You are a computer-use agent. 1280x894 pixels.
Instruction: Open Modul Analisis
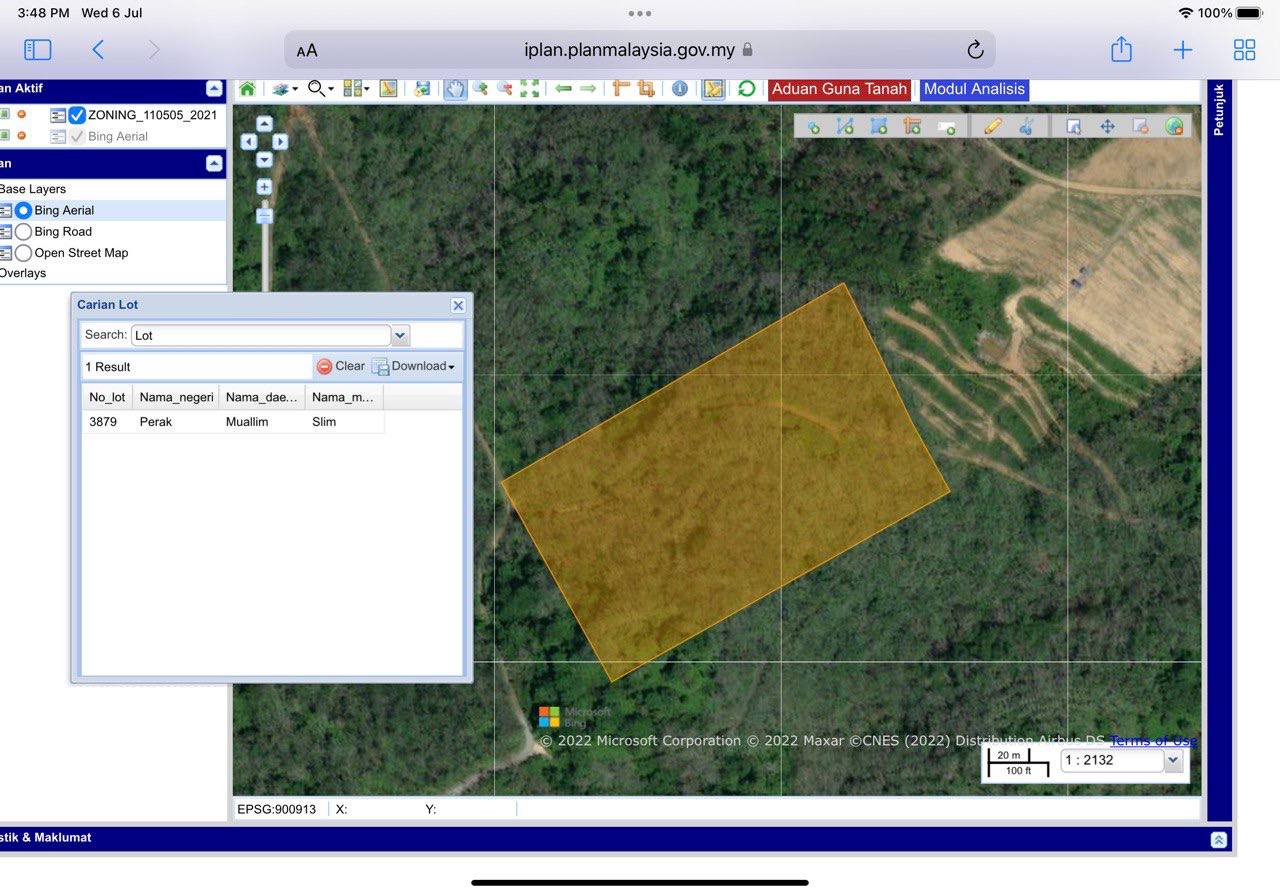[x=974, y=89]
